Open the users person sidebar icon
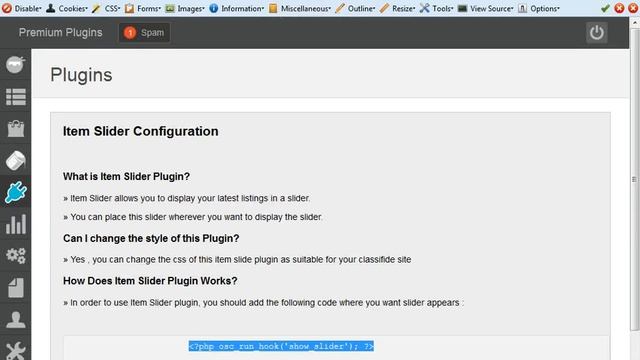Screen dimensions: 640x360 point(16,320)
